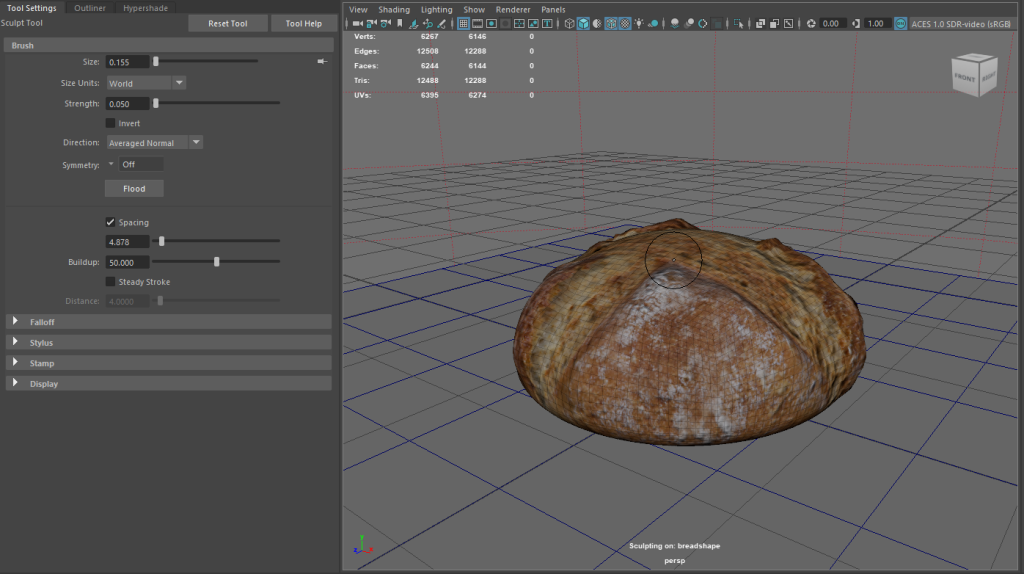Viewport: 1024px width, 574px height.
Task: Switch to wireframe shading cube icon
Action: 569,23
